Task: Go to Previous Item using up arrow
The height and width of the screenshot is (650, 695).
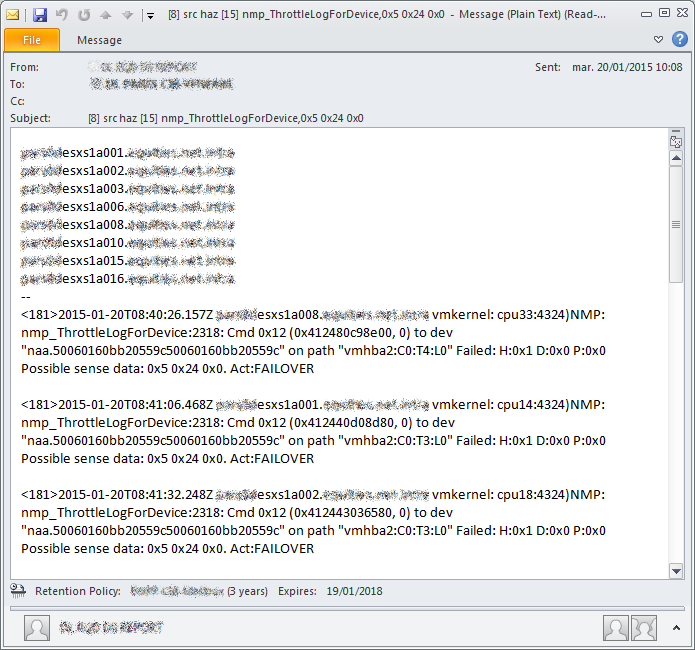Action: tap(106, 15)
